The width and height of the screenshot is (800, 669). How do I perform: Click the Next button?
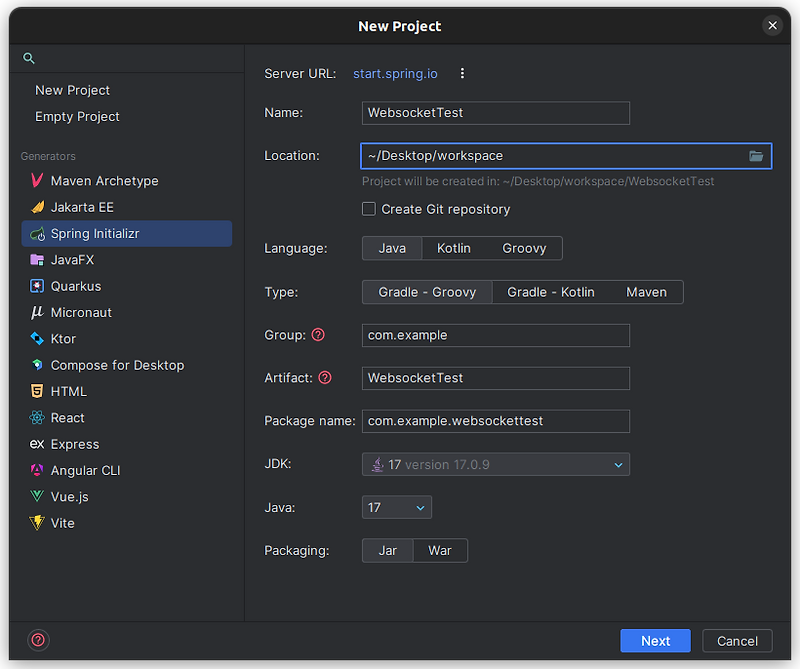coord(655,640)
